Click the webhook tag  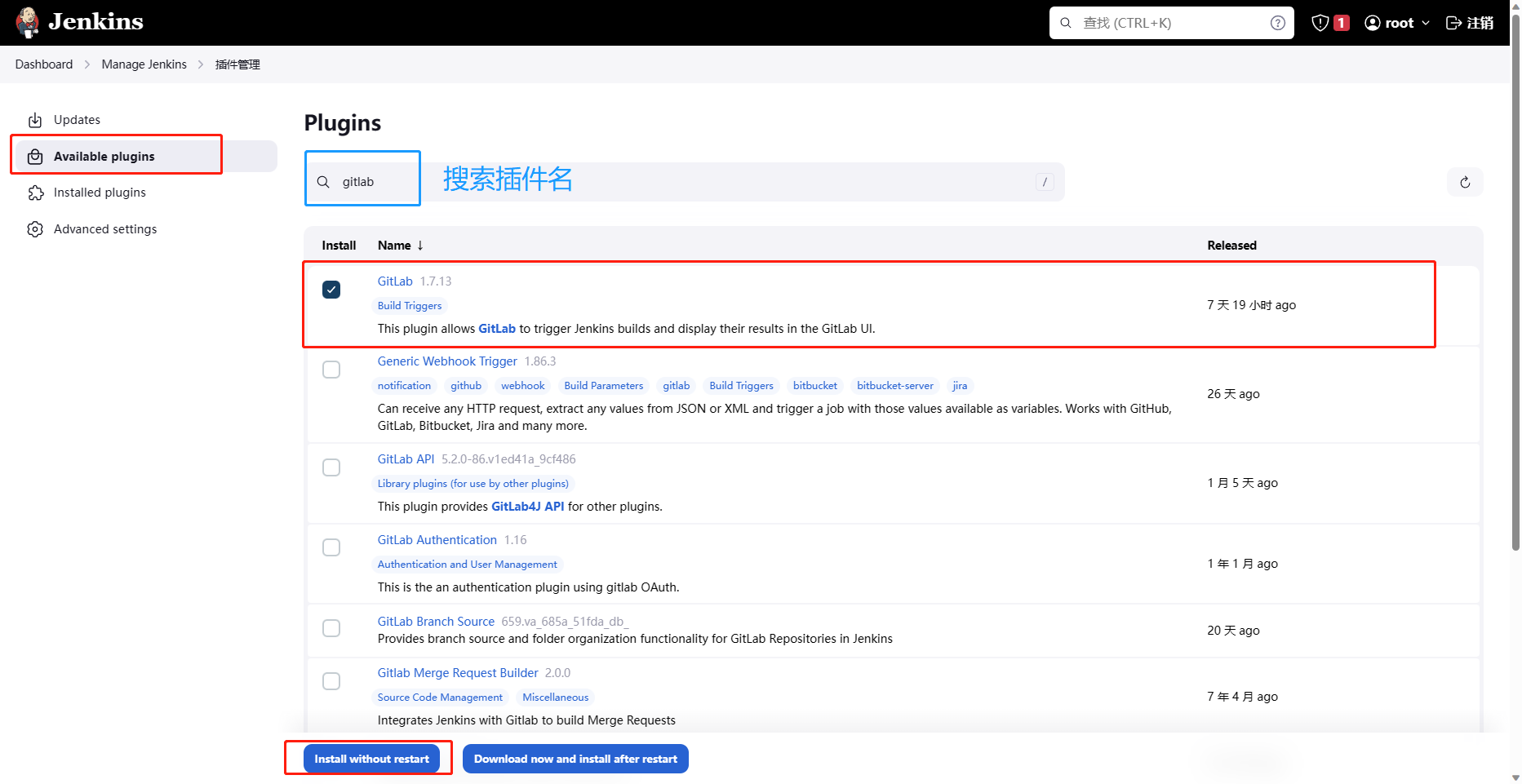pos(522,386)
